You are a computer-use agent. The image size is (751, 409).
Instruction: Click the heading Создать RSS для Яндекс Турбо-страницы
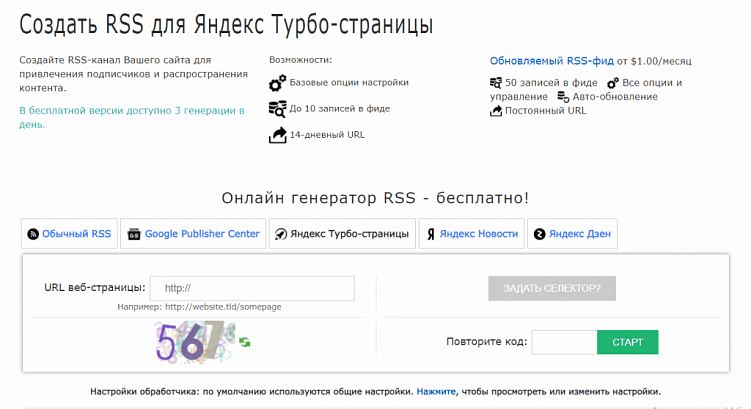(x=226, y=24)
